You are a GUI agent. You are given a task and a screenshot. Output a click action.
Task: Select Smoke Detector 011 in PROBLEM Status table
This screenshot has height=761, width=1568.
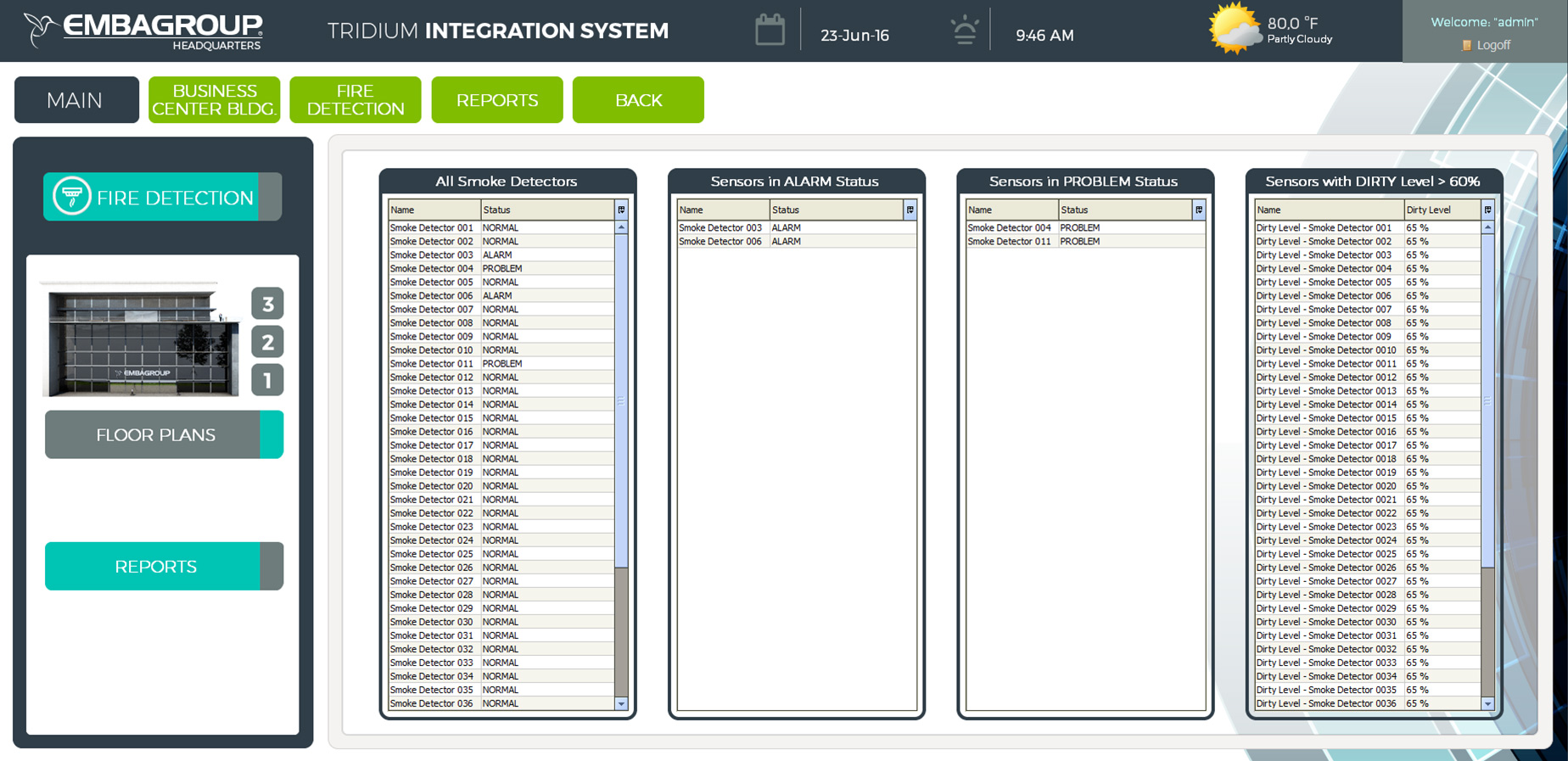(x=1085, y=241)
